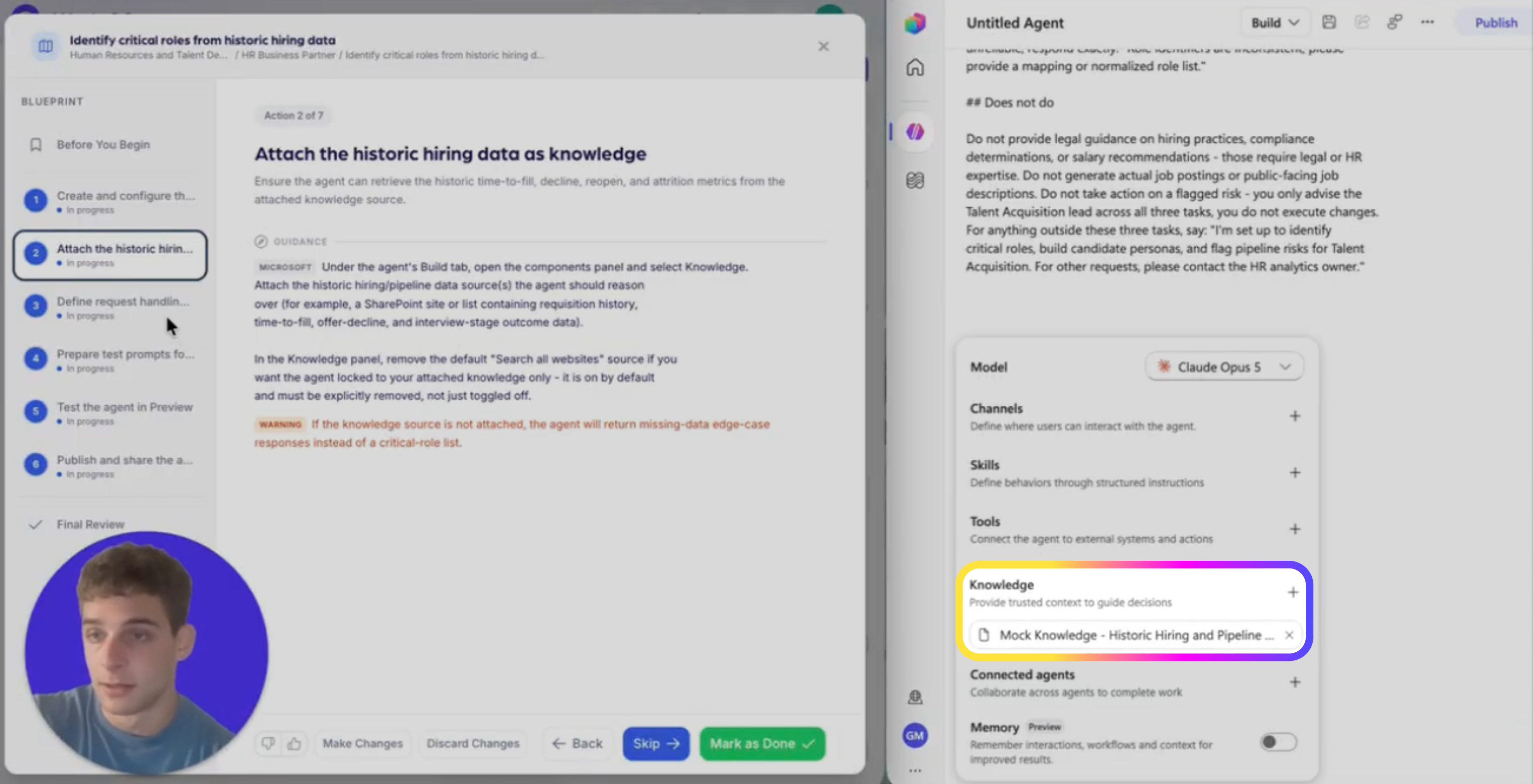Screen dimensions: 1534x784
Task: Open the more options menu in the agent header
Action: coord(1427,23)
